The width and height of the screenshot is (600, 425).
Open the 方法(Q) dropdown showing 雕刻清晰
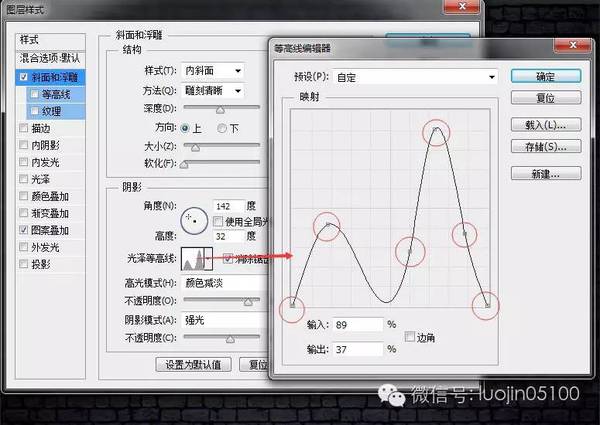(x=212, y=91)
